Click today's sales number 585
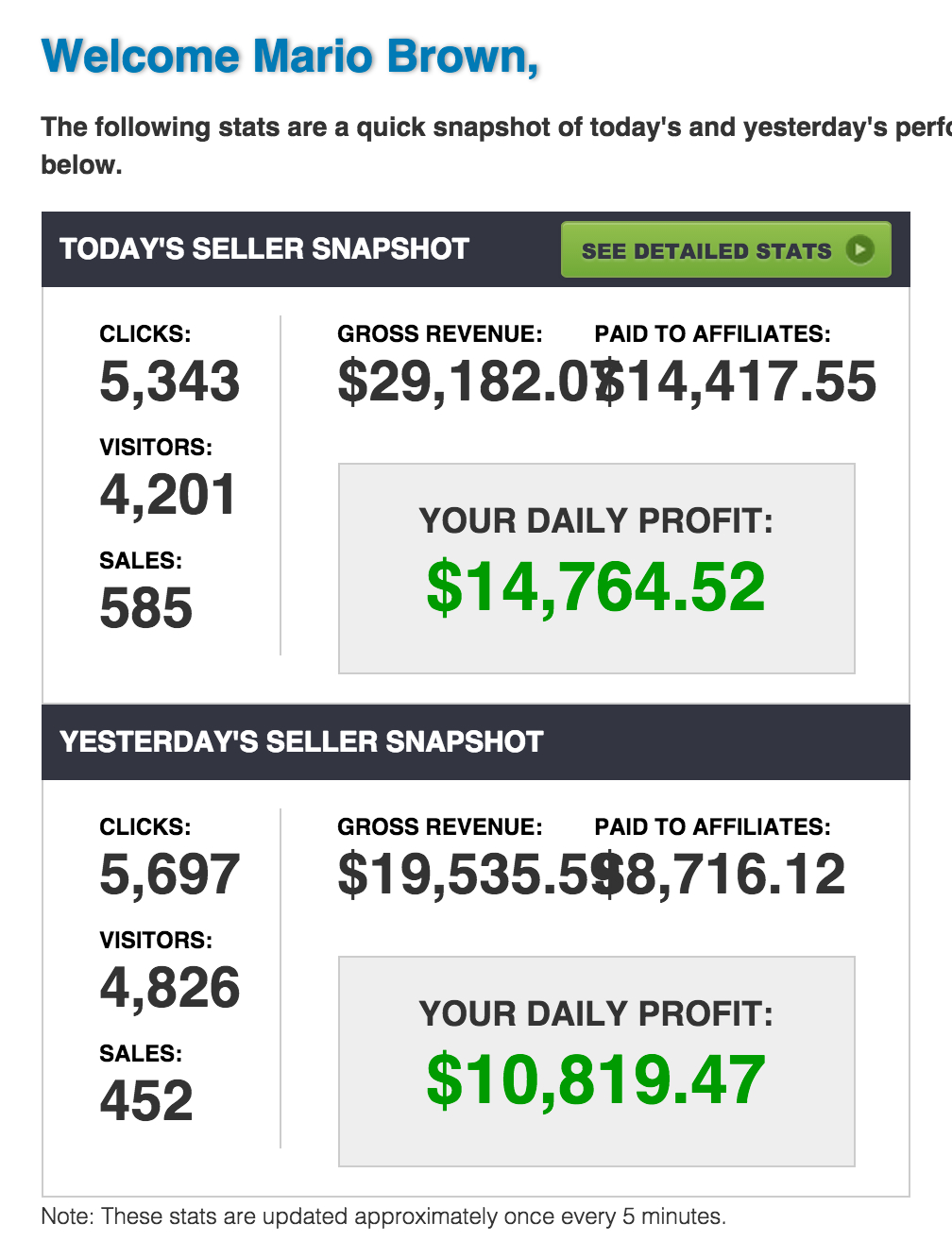Image resolution: width=952 pixels, height=1258 pixels. click(x=146, y=608)
